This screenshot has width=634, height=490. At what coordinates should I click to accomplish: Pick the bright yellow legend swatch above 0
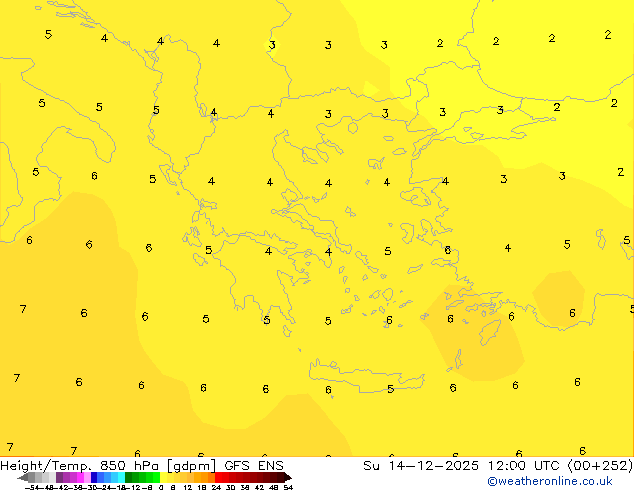click(x=163, y=477)
